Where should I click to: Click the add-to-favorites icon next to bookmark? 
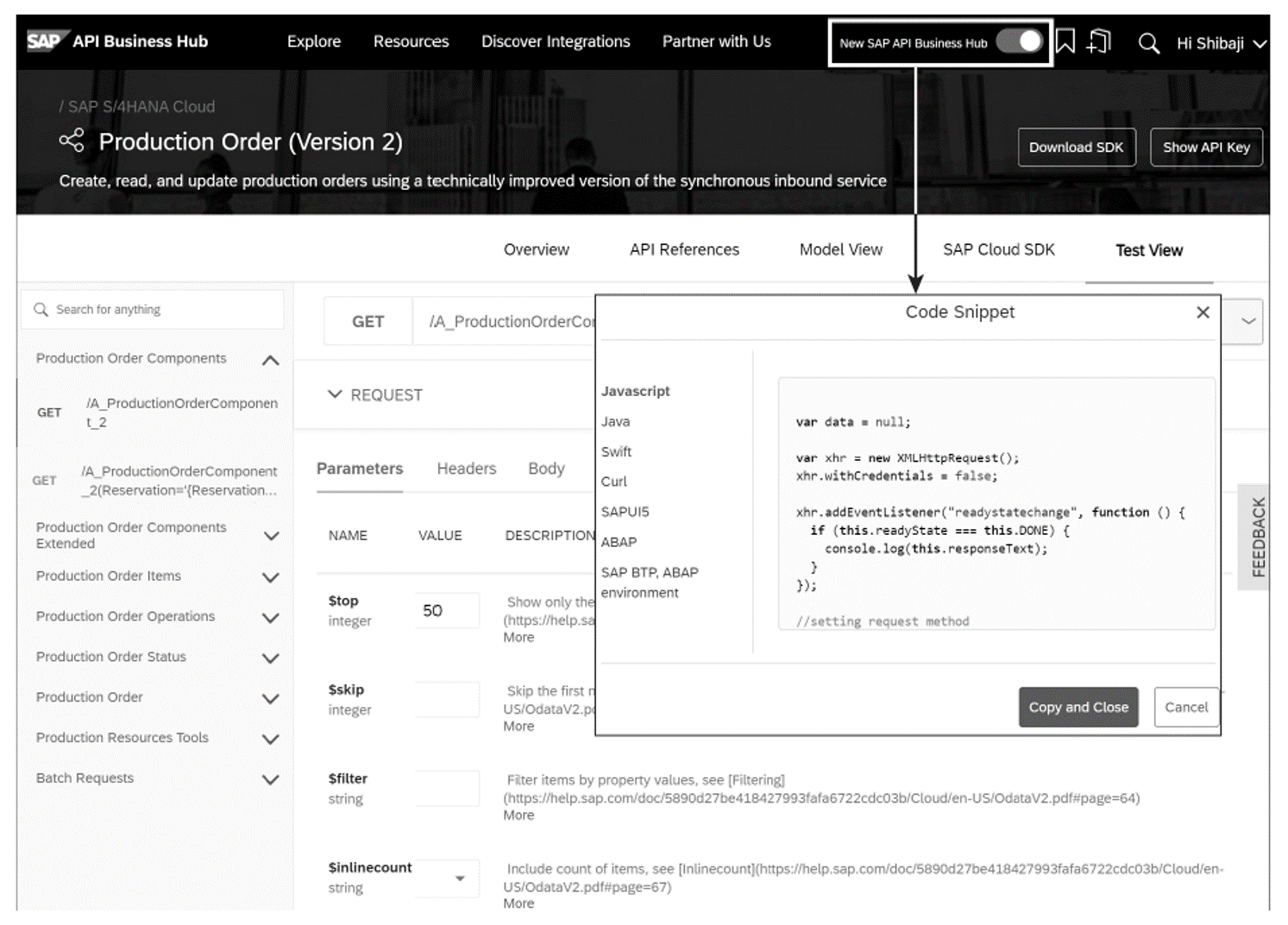pos(1099,41)
